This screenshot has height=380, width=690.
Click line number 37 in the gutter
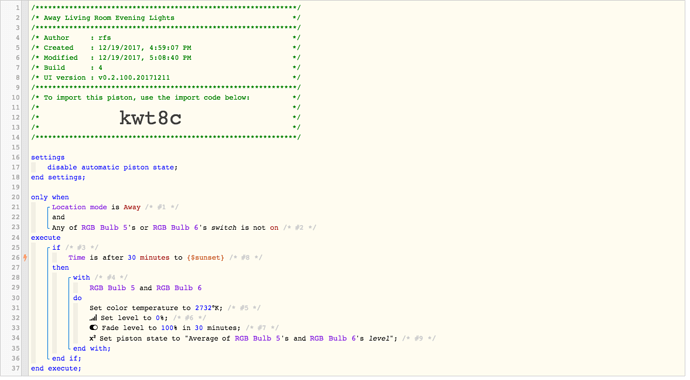point(15,369)
